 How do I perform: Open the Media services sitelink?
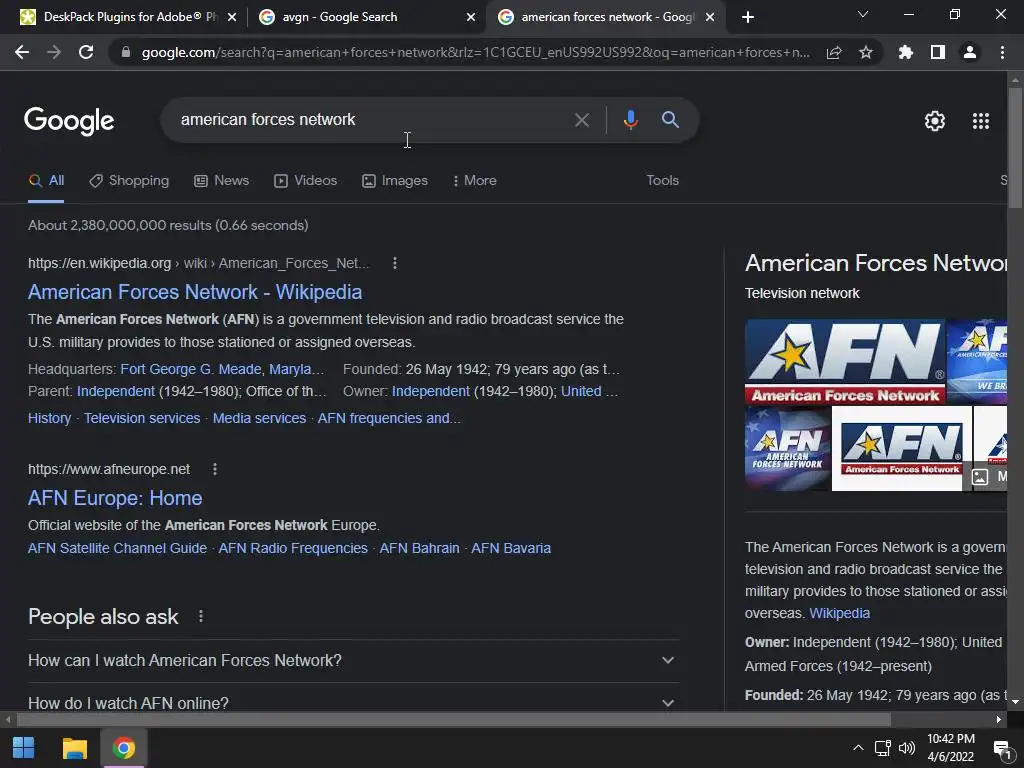point(259,419)
